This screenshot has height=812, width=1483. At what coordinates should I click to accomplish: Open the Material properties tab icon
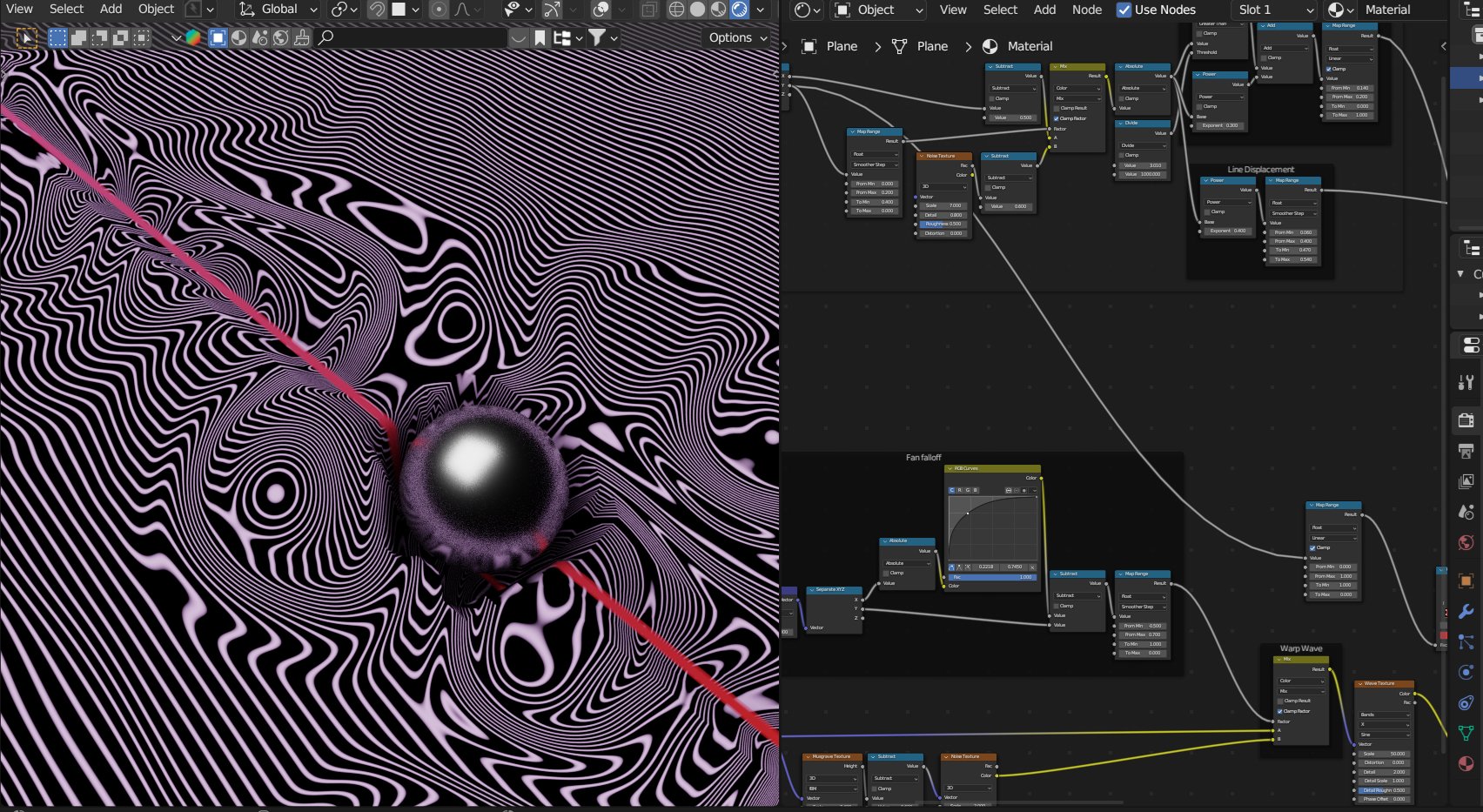pyautogui.click(x=1466, y=763)
